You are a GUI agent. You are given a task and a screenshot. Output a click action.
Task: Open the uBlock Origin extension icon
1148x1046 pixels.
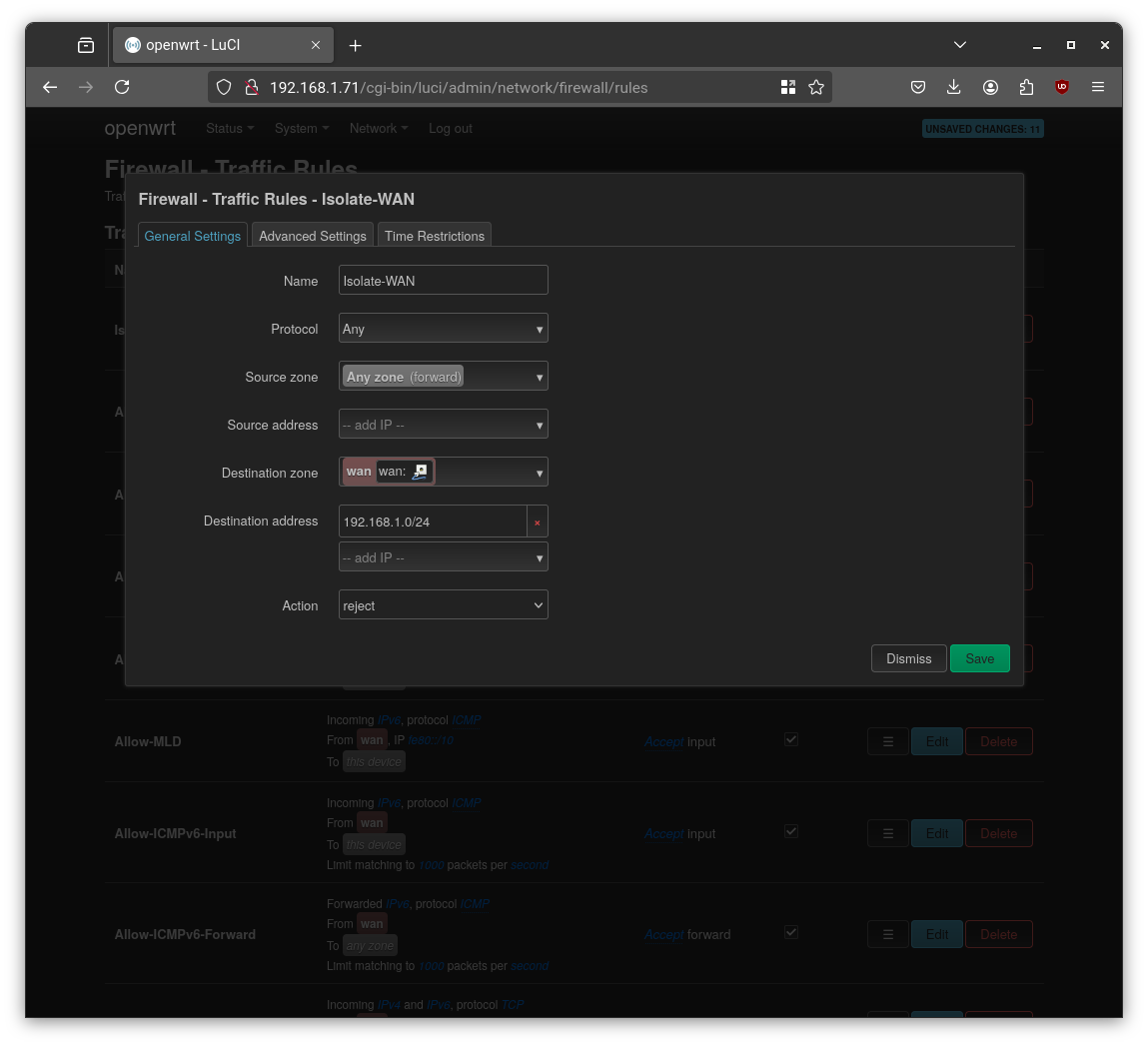tap(1061, 87)
